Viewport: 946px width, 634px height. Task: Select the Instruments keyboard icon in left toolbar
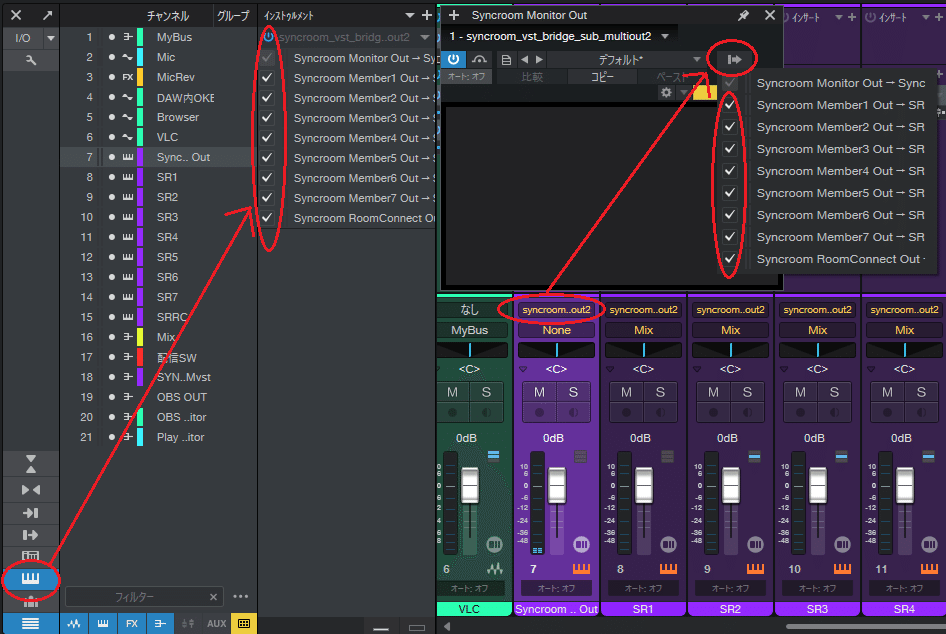tap(32, 580)
